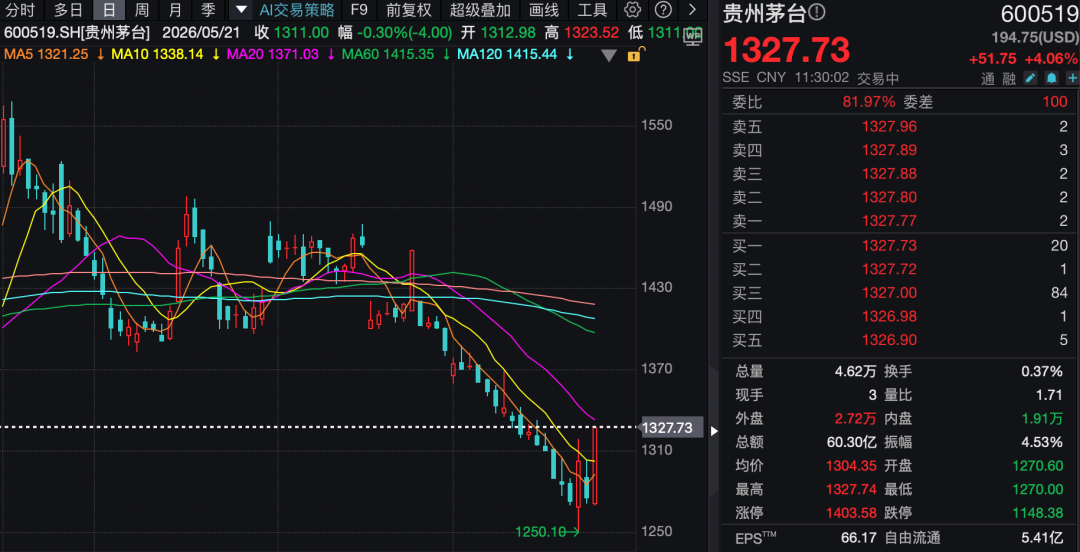1080x552 pixels.
Task: Select the 卖五 ask row at 1327.96
Action: [900, 126]
